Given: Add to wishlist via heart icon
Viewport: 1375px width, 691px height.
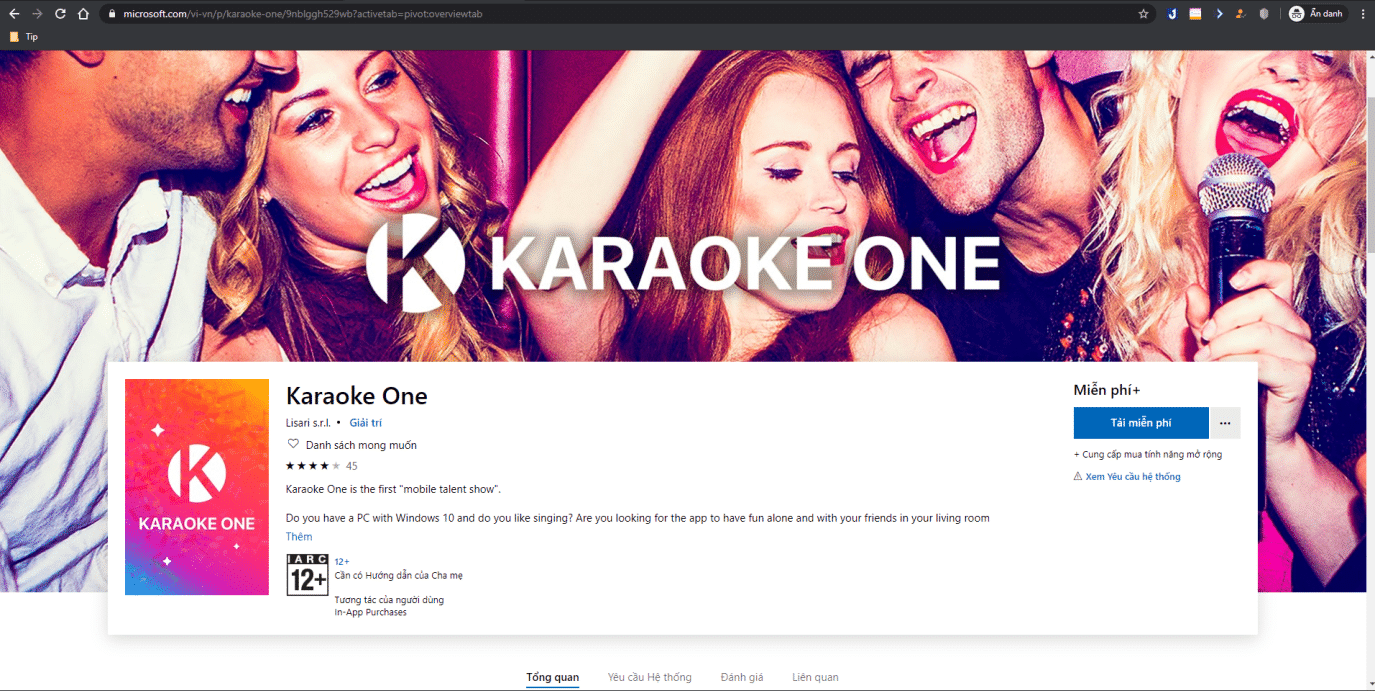Looking at the screenshot, I should (x=293, y=445).
